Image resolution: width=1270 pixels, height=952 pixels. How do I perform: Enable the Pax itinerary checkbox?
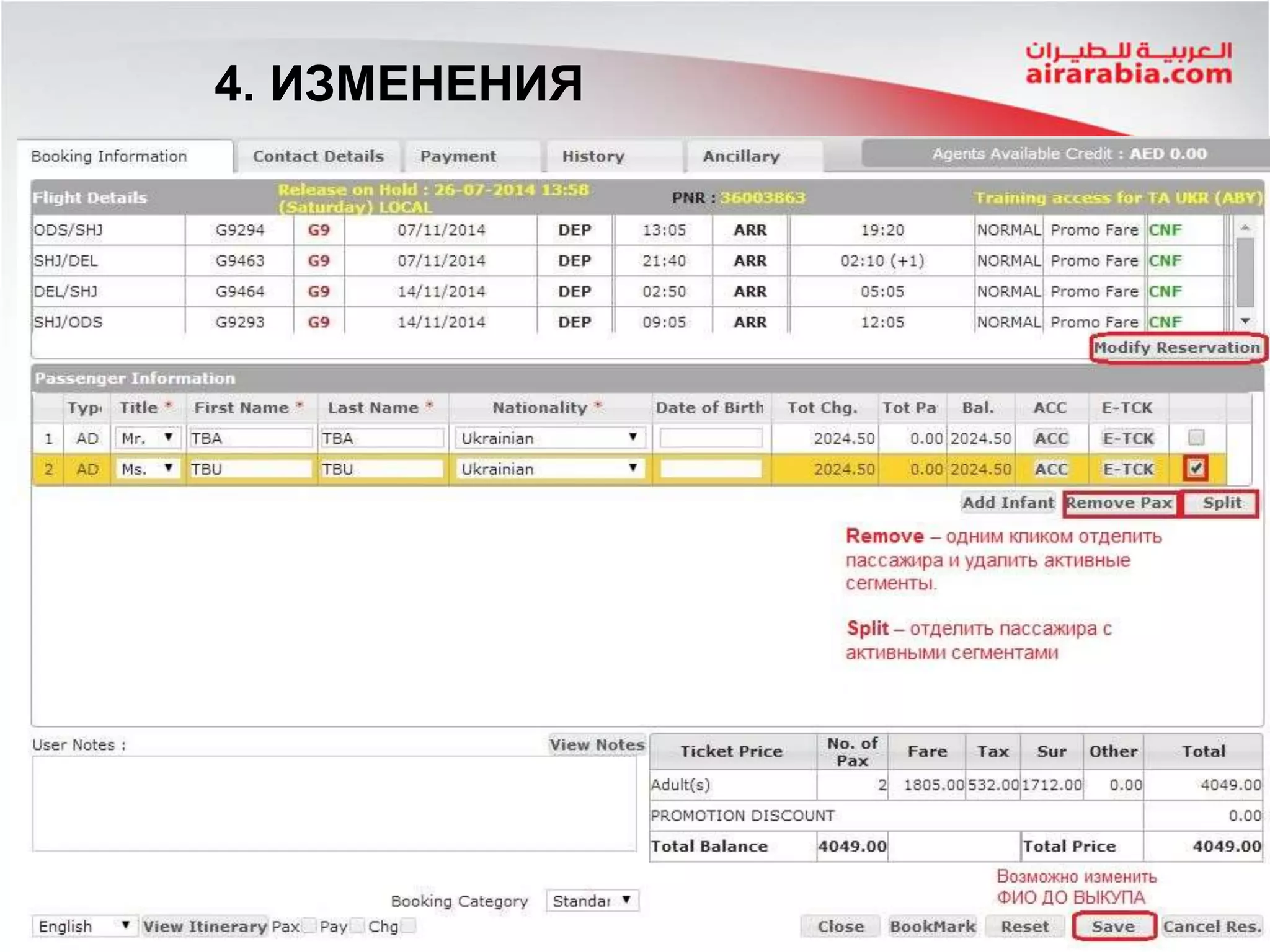308,926
